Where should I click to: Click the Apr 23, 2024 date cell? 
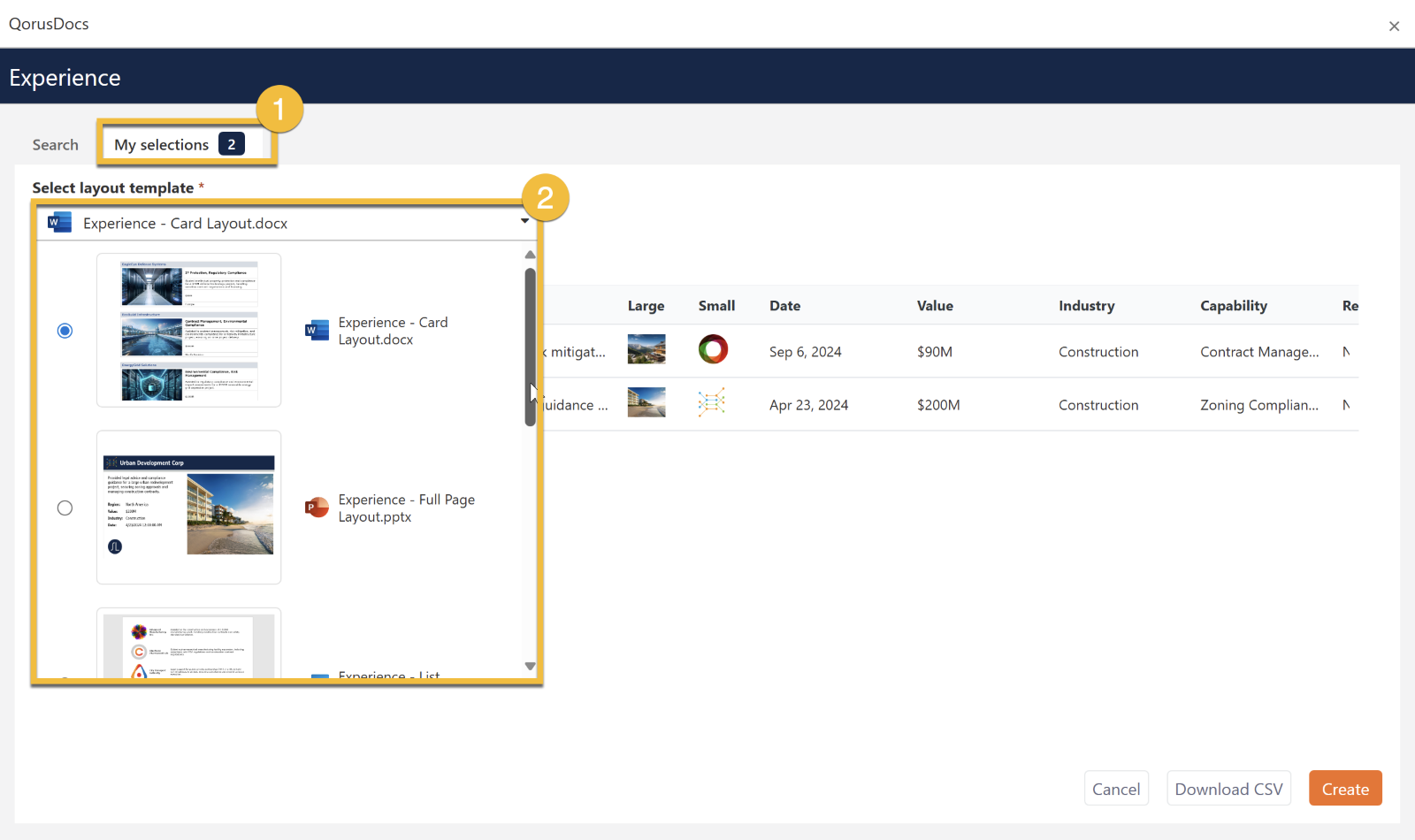point(808,405)
